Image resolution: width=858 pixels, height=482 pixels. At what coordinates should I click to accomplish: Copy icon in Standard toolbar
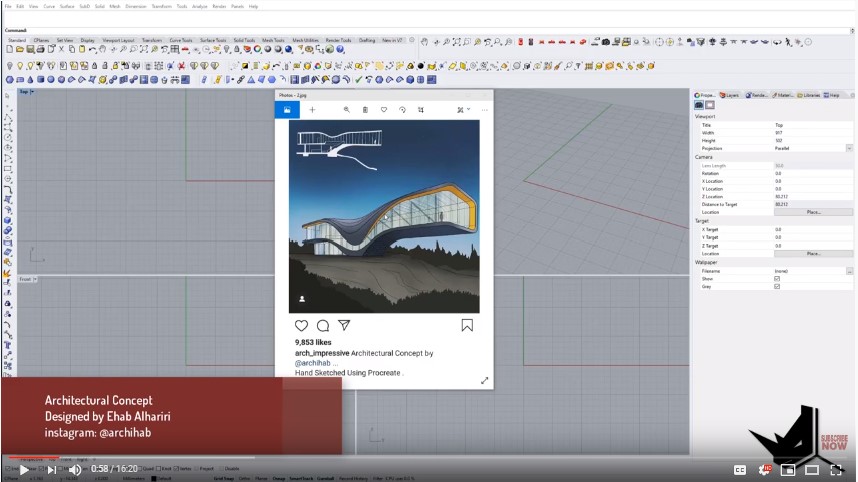(72, 49)
